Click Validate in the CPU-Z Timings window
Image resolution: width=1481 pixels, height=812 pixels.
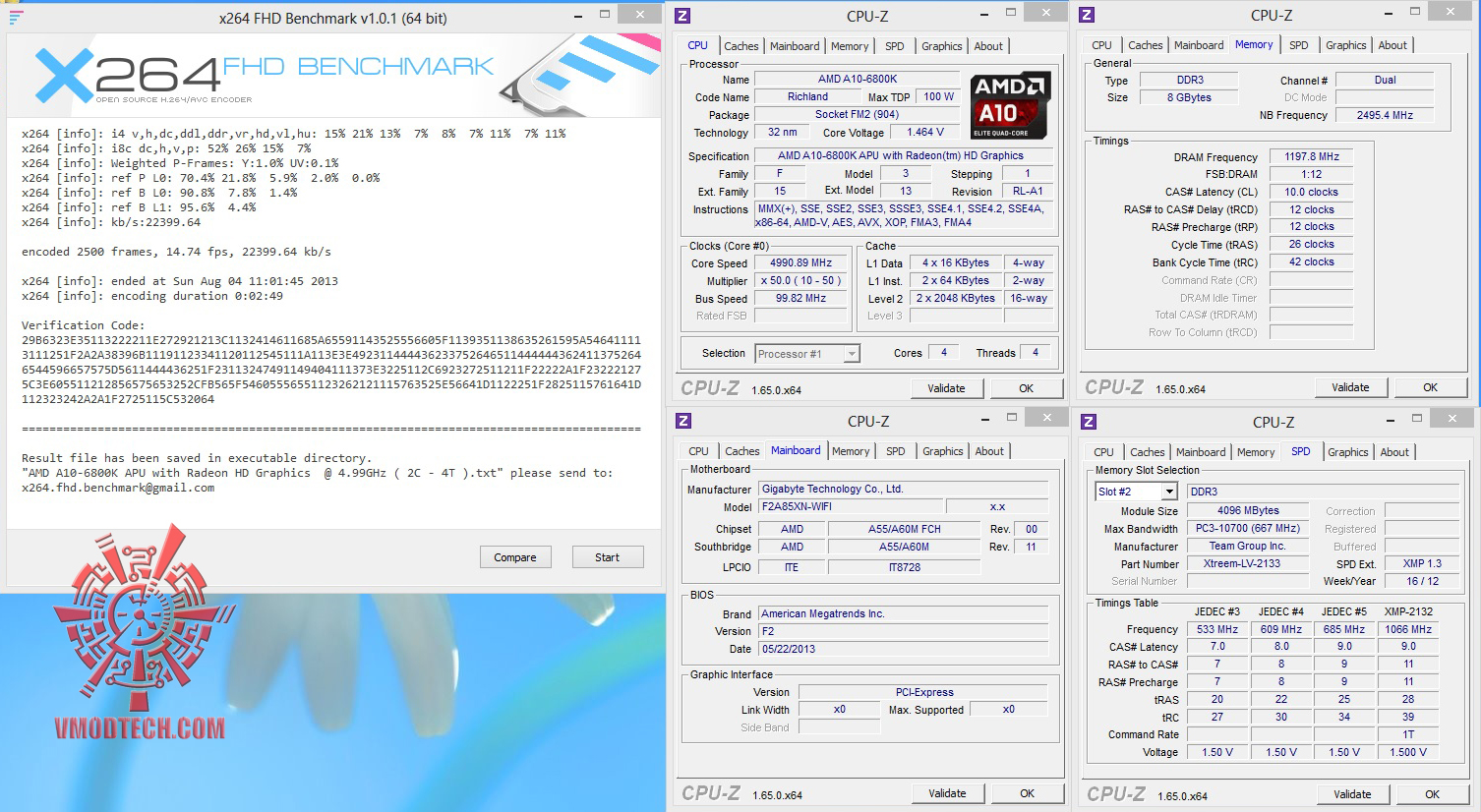point(1350,387)
